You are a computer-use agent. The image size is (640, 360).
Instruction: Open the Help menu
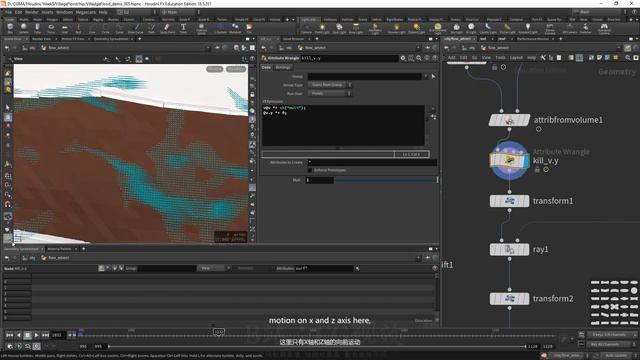(x=103, y=12)
